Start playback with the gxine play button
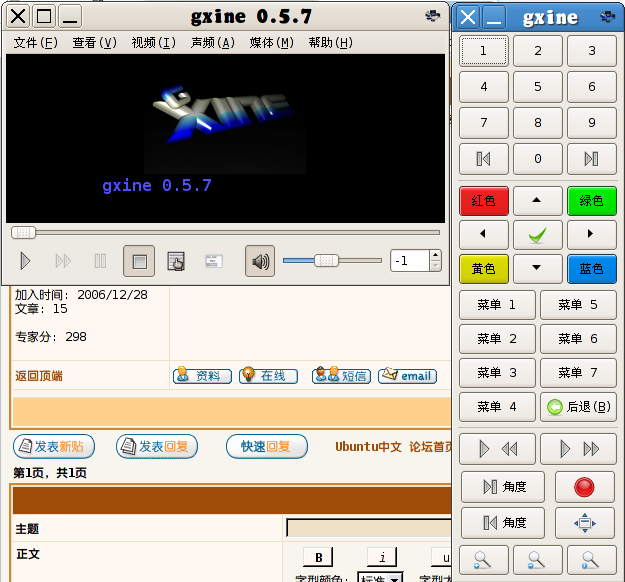Screen dimensions: 625x582 coord(25,262)
